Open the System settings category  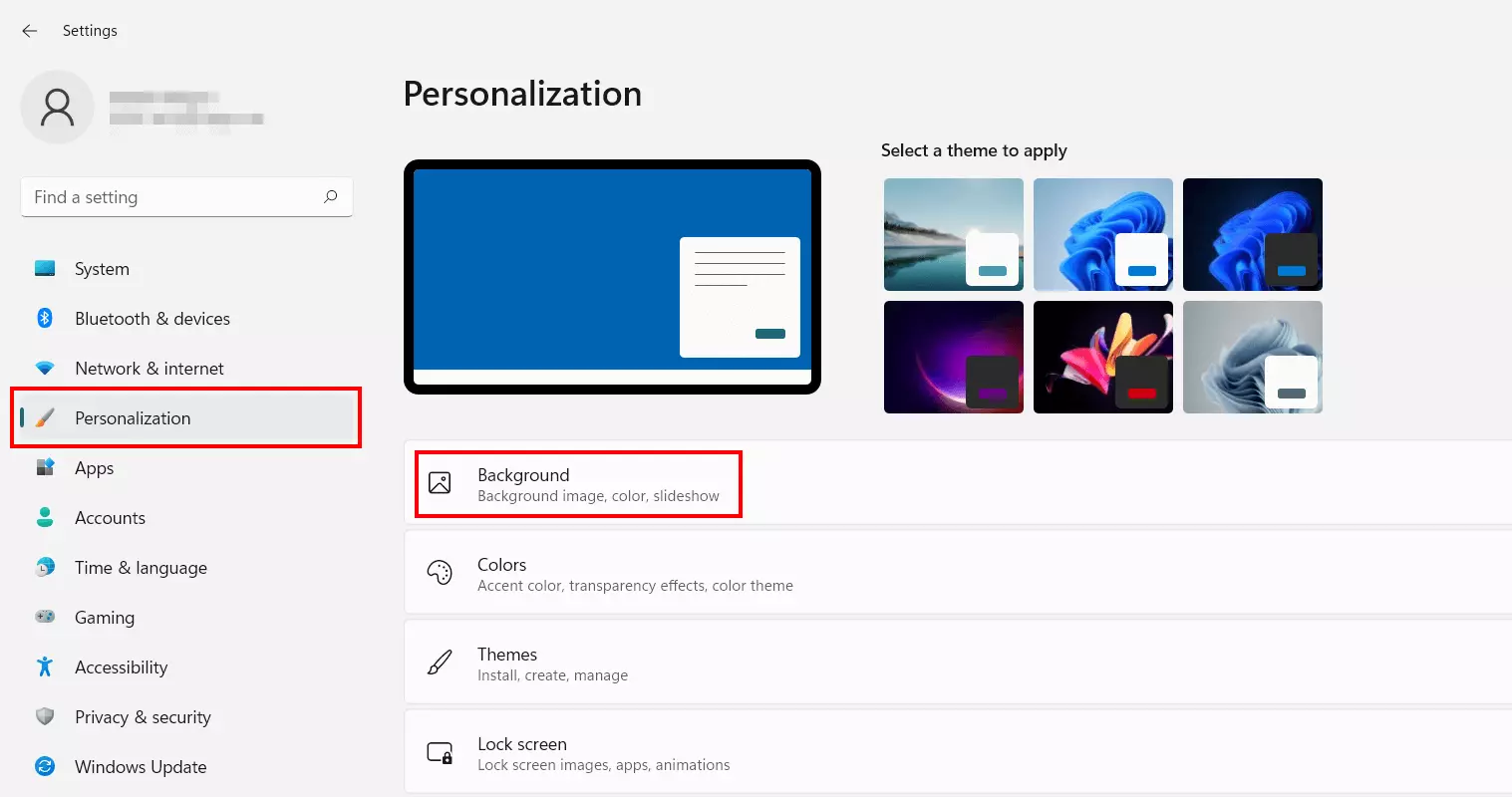pos(186,269)
